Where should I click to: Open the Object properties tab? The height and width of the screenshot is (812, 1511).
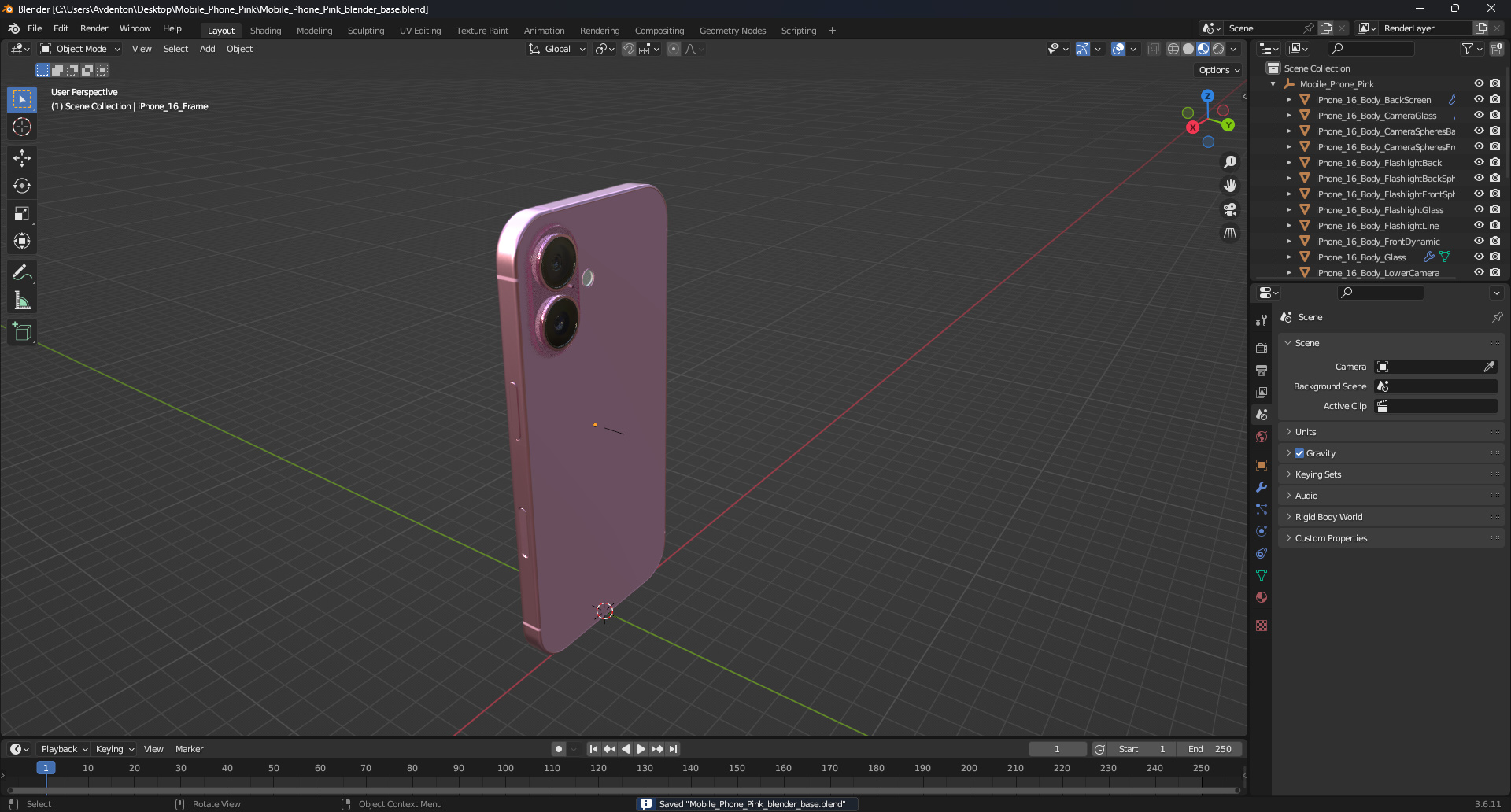pyautogui.click(x=1262, y=465)
